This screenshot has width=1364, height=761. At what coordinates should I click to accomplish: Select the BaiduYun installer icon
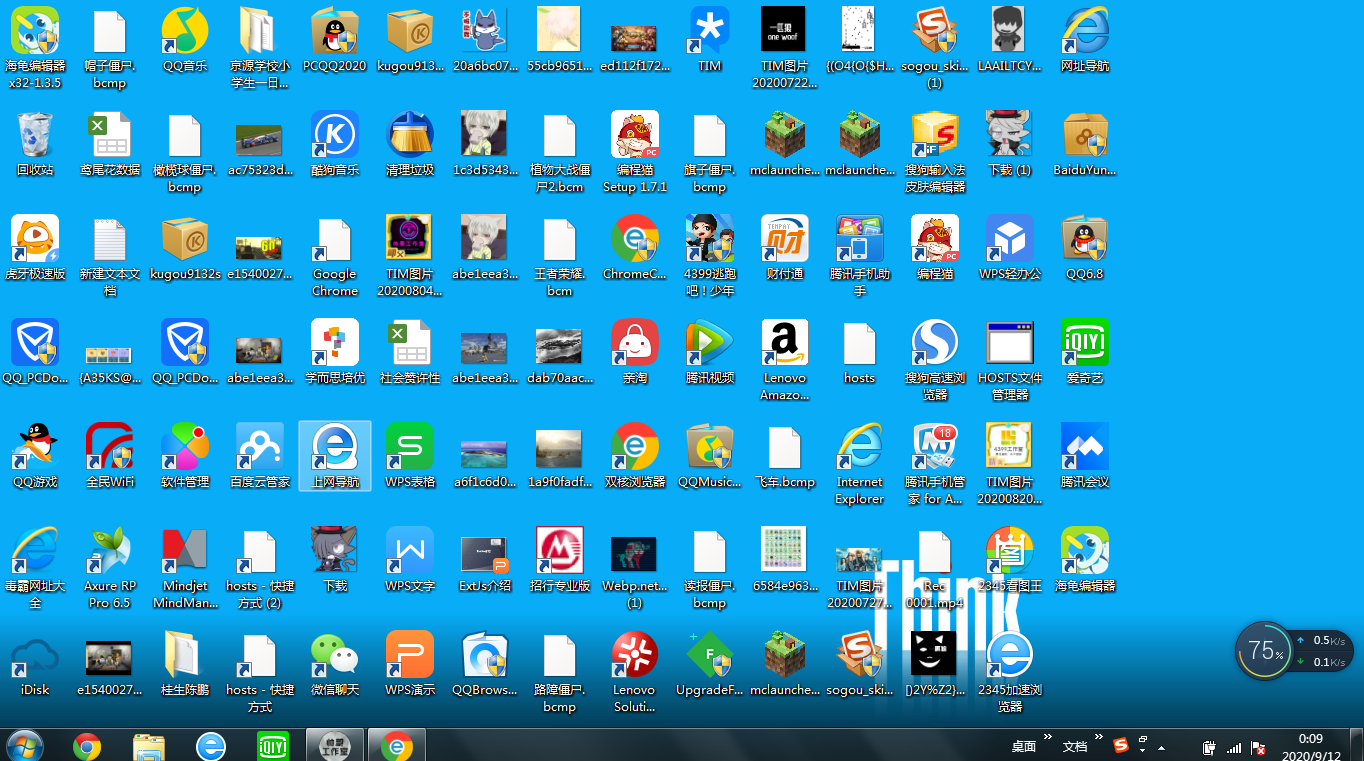1085,144
